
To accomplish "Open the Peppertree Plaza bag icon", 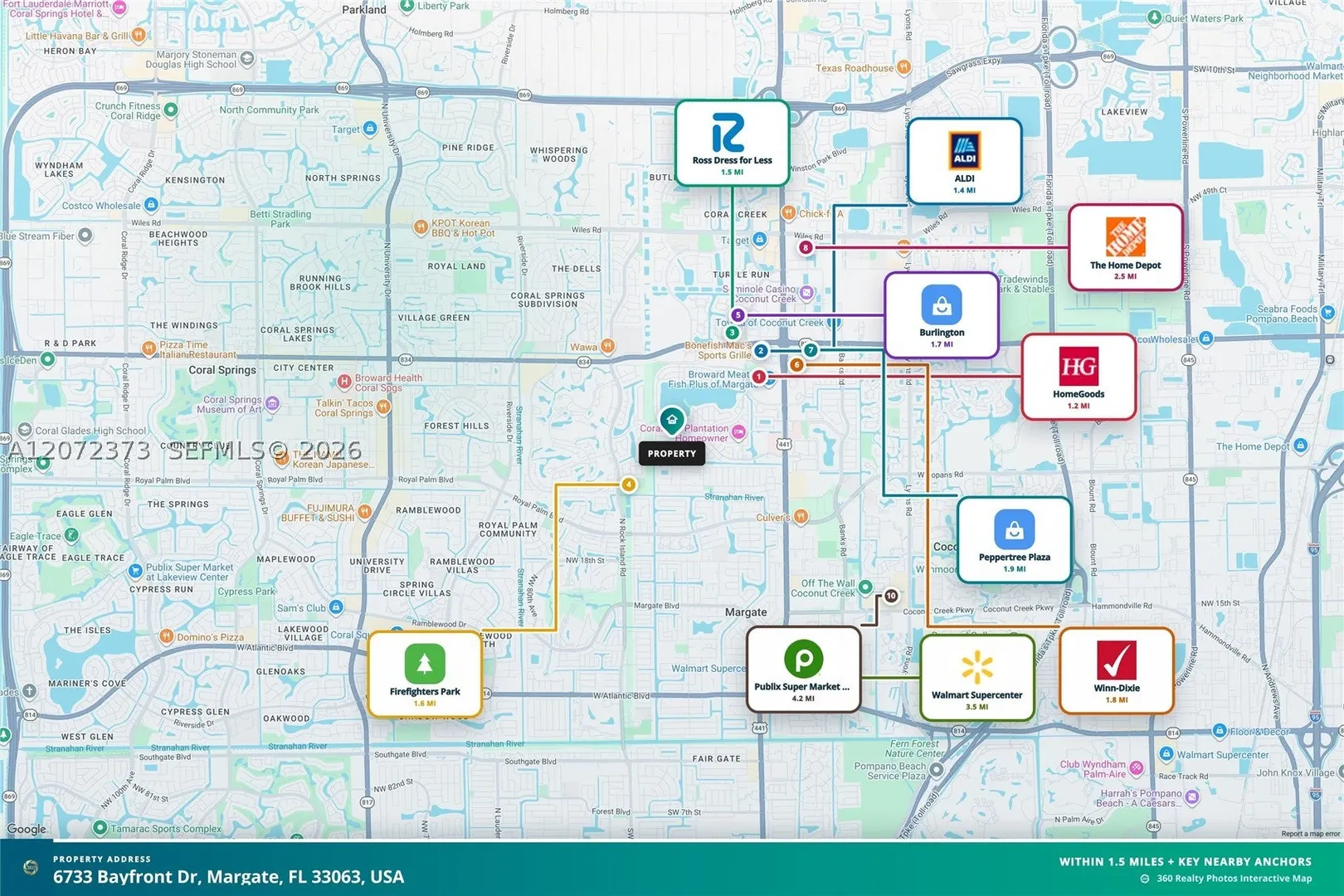I will click(1014, 530).
